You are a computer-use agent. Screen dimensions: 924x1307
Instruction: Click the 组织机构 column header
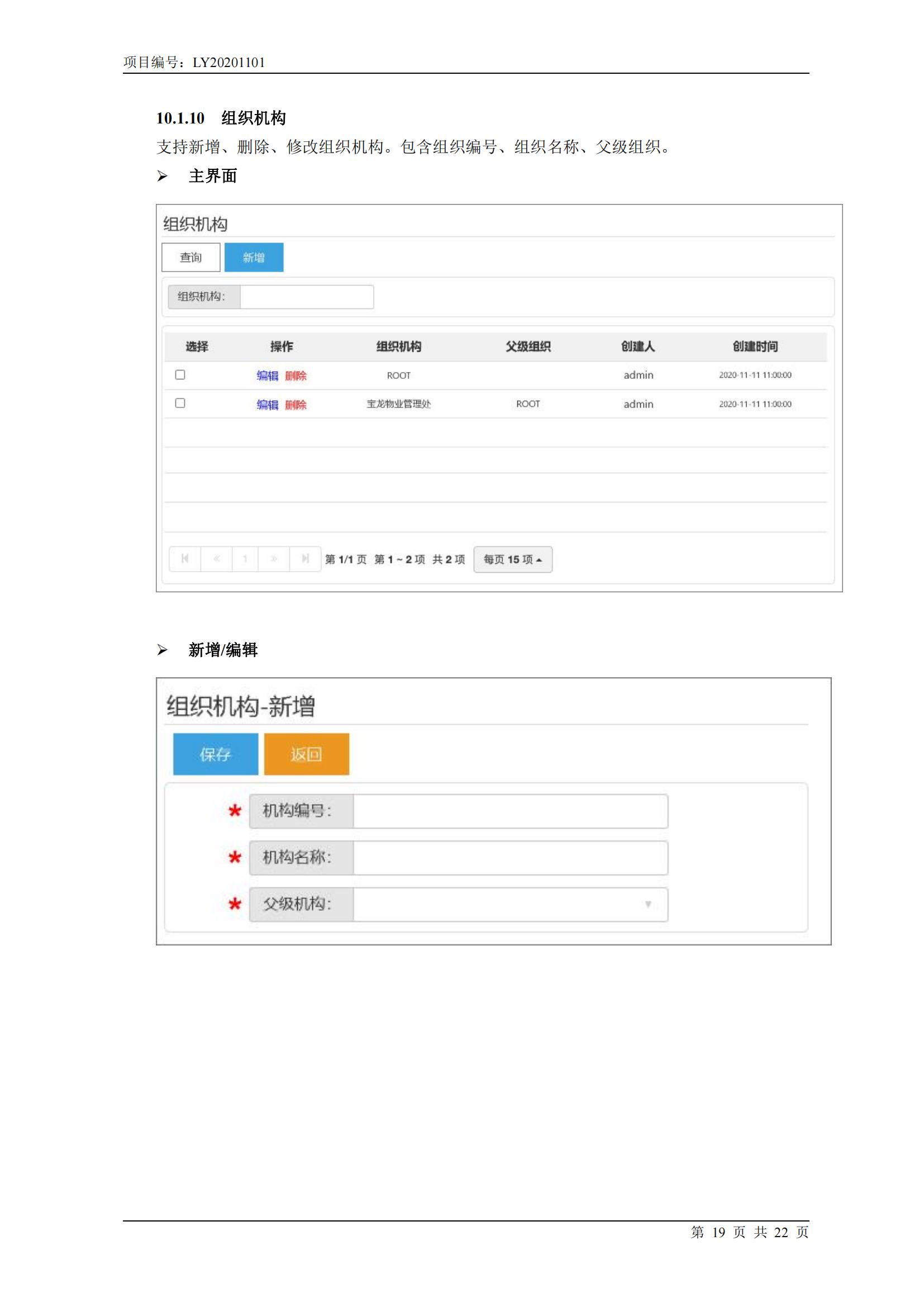(x=399, y=346)
